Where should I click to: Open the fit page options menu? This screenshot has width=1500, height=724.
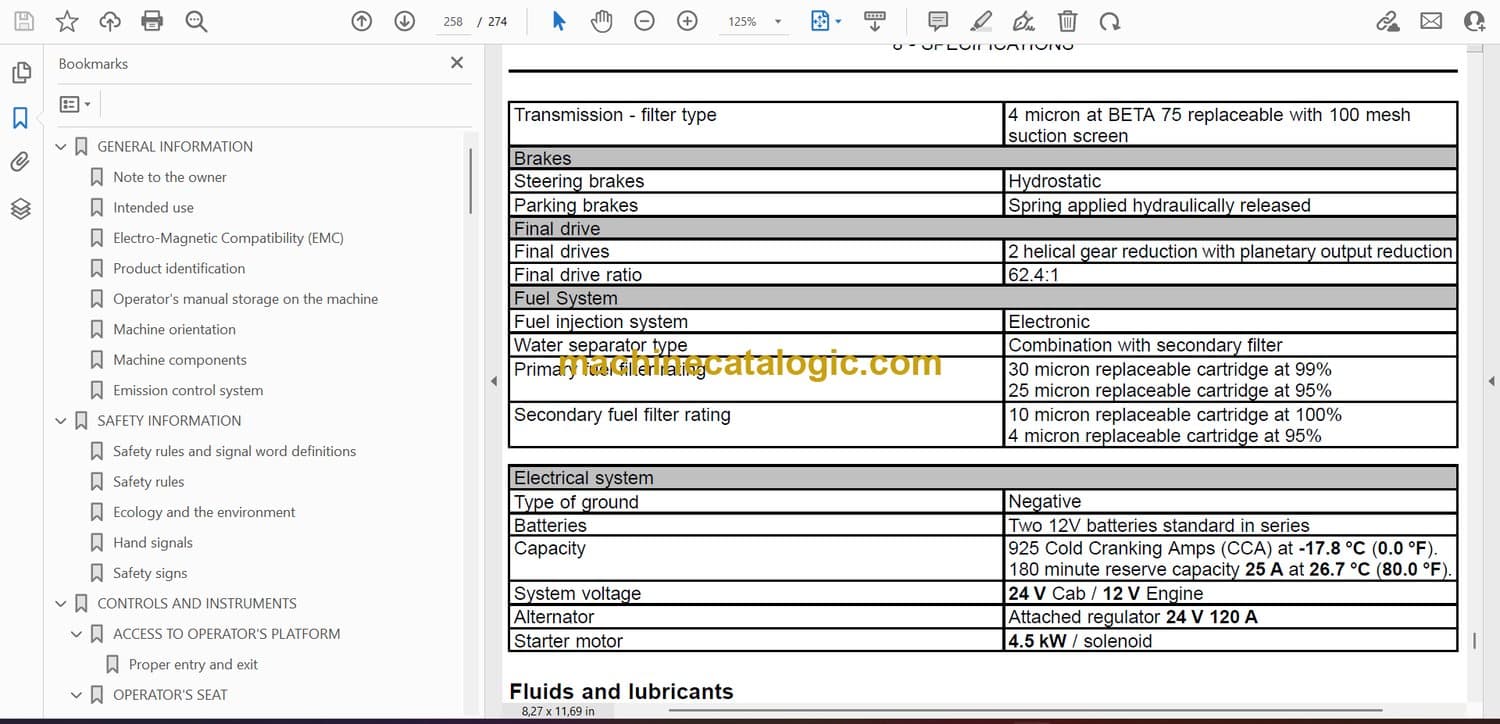(x=826, y=21)
